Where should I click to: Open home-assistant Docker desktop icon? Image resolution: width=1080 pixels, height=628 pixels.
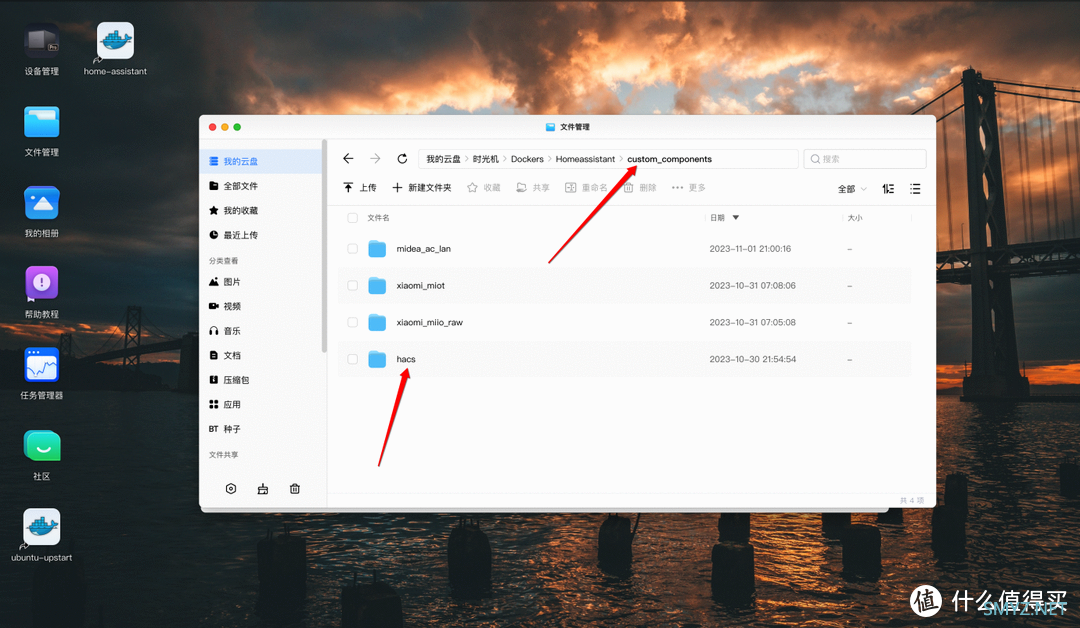pyautogui.click(x=115, y=42)
